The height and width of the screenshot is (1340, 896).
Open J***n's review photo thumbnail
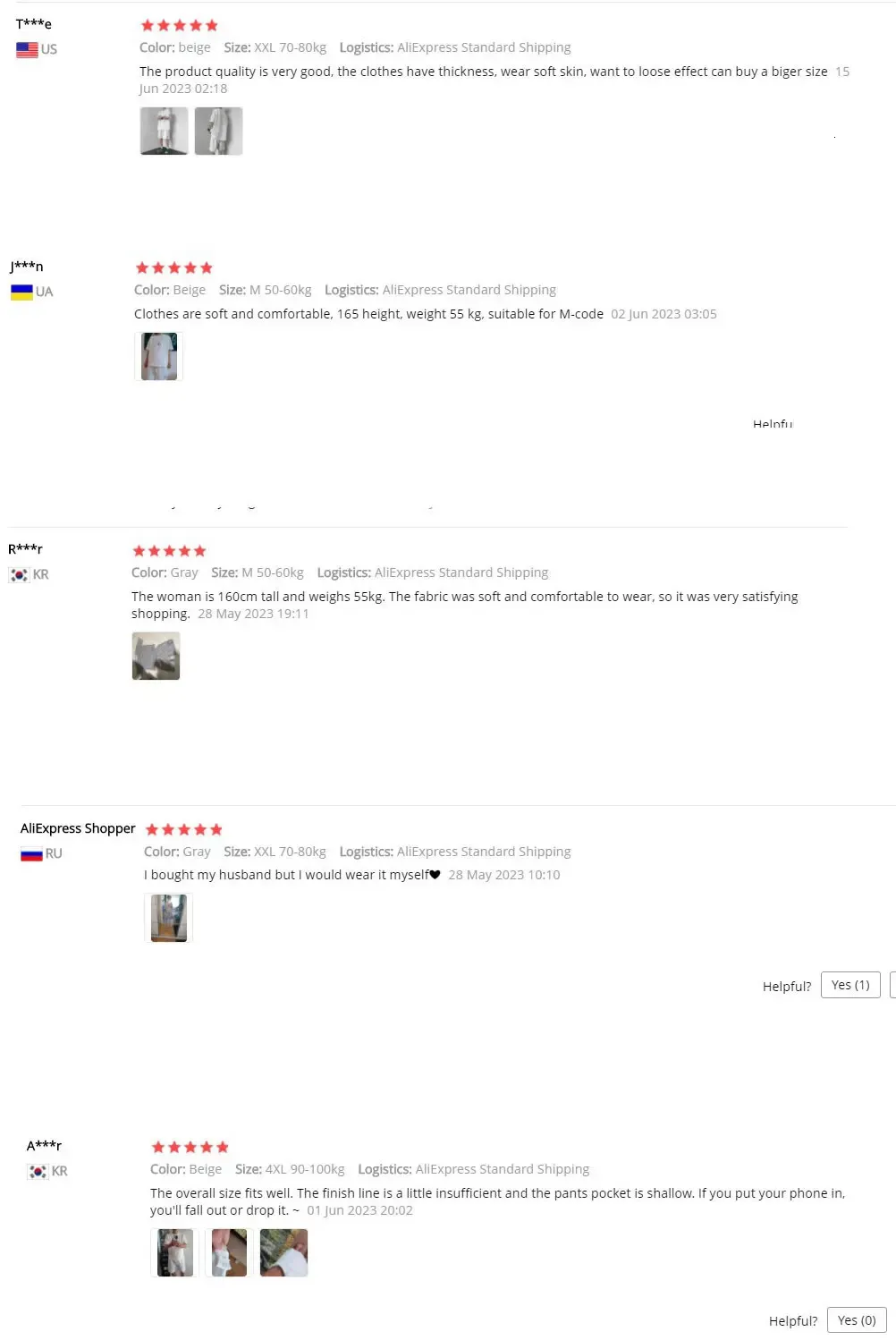(159, 357)
